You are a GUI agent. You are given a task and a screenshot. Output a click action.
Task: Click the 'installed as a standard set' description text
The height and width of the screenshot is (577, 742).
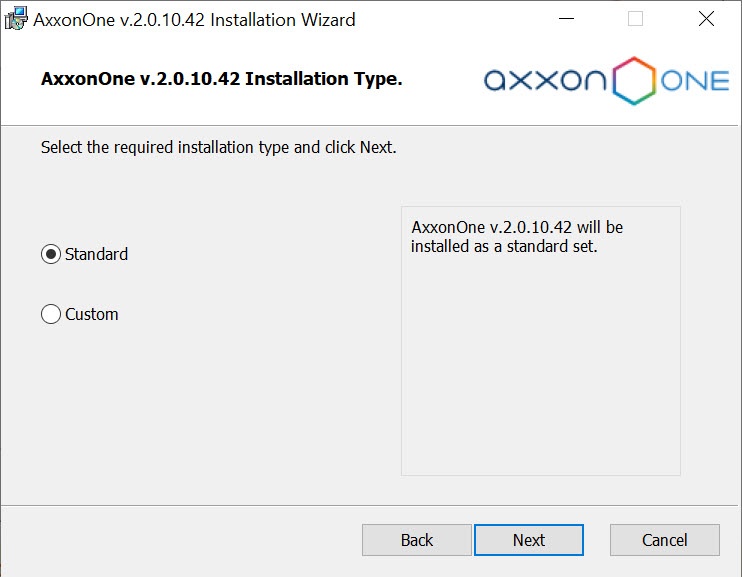tap(504, 246)
